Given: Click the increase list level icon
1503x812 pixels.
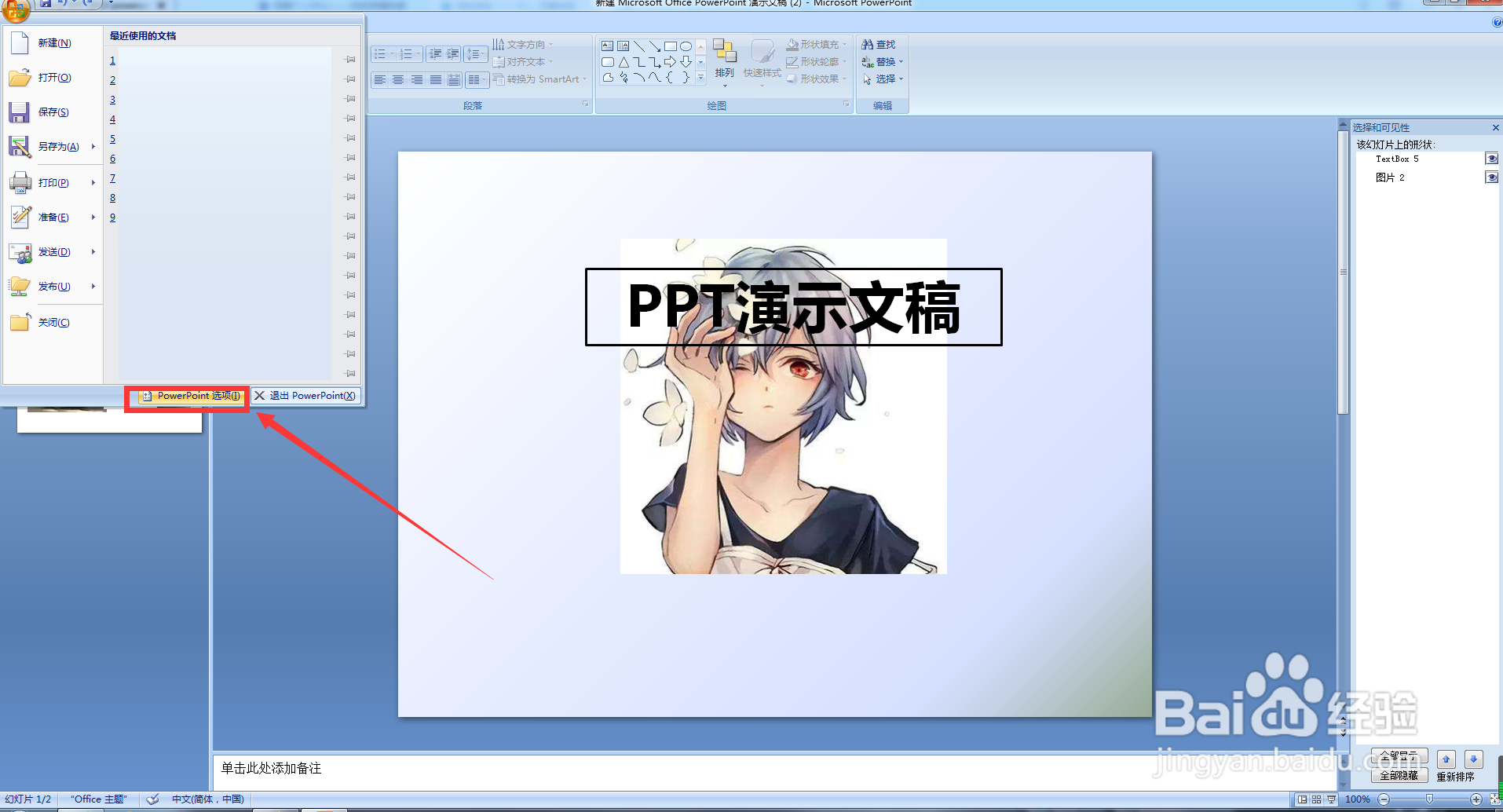Looking at the screenshot, I should 453,54.
